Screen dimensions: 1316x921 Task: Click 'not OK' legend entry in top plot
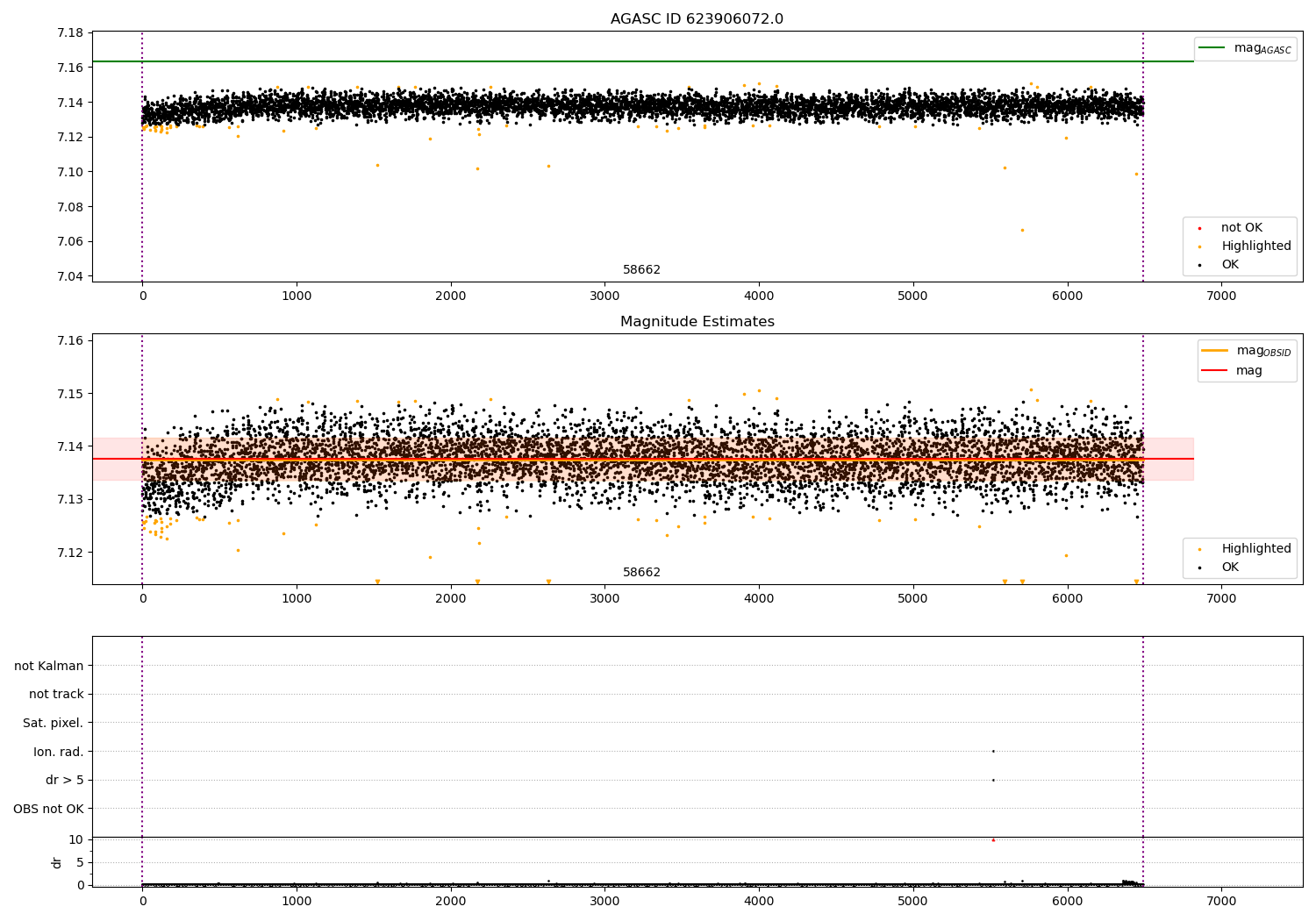(x=1241, y=228)
